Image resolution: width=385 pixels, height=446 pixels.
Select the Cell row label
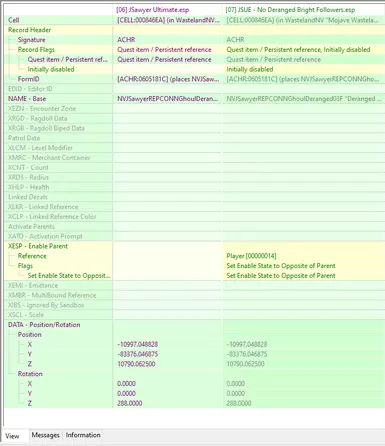click(14, 20)
